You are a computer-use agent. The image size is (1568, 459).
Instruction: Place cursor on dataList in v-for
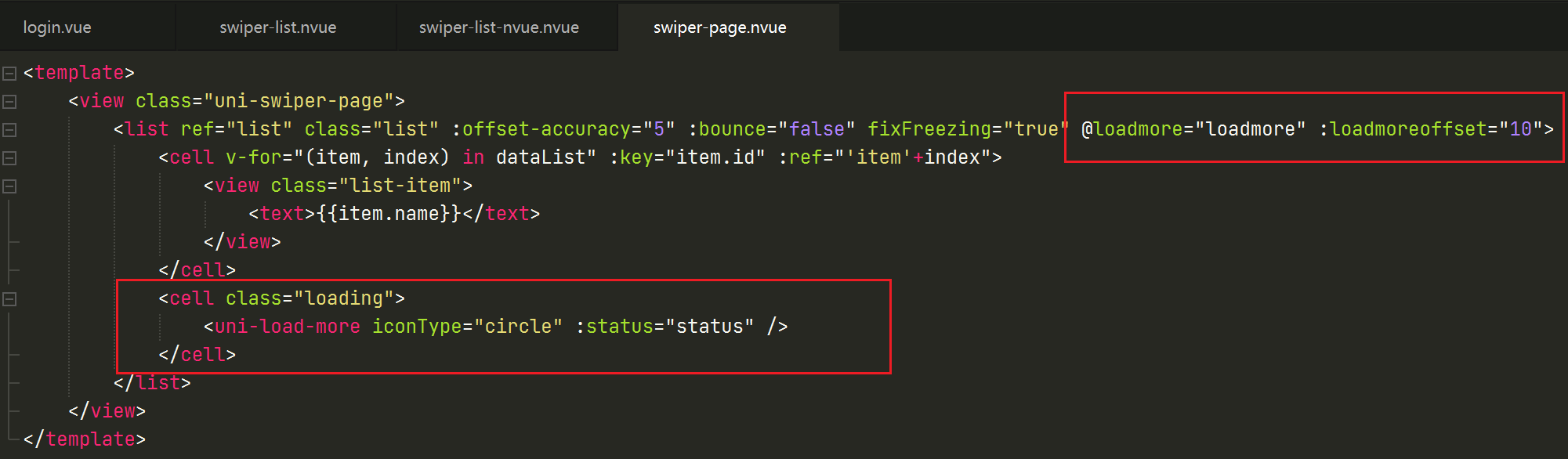coord(540,157)
